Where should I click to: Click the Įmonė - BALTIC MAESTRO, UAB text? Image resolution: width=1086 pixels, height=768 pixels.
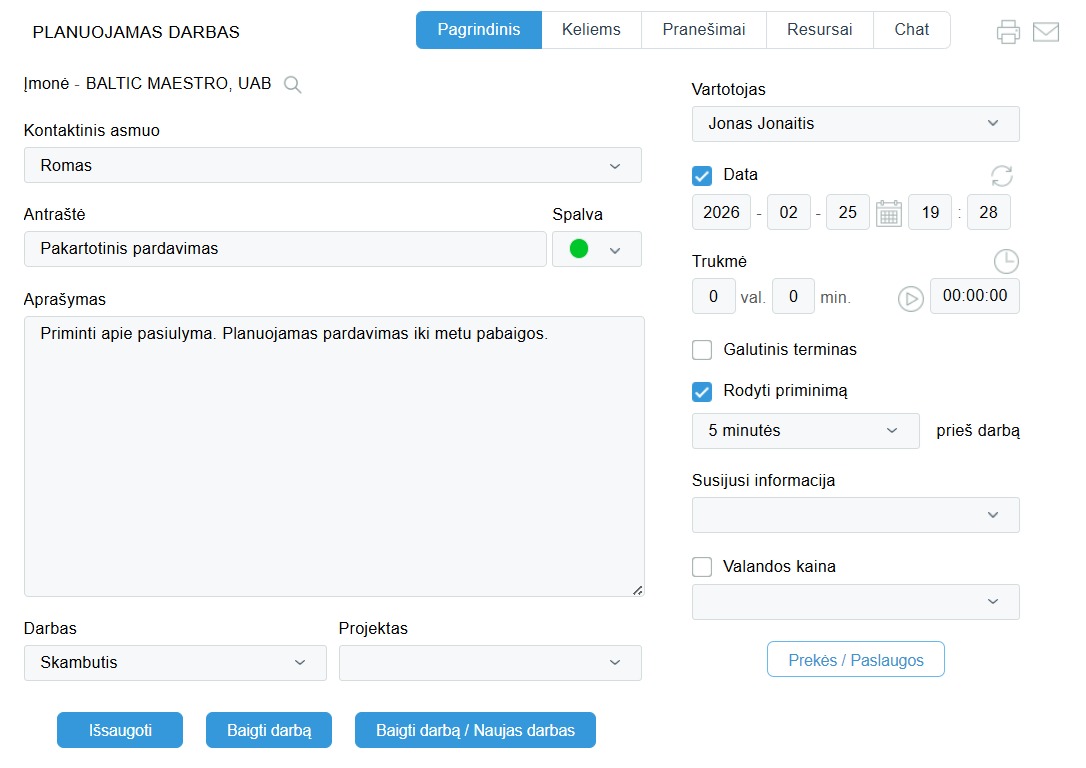point(148,84)
